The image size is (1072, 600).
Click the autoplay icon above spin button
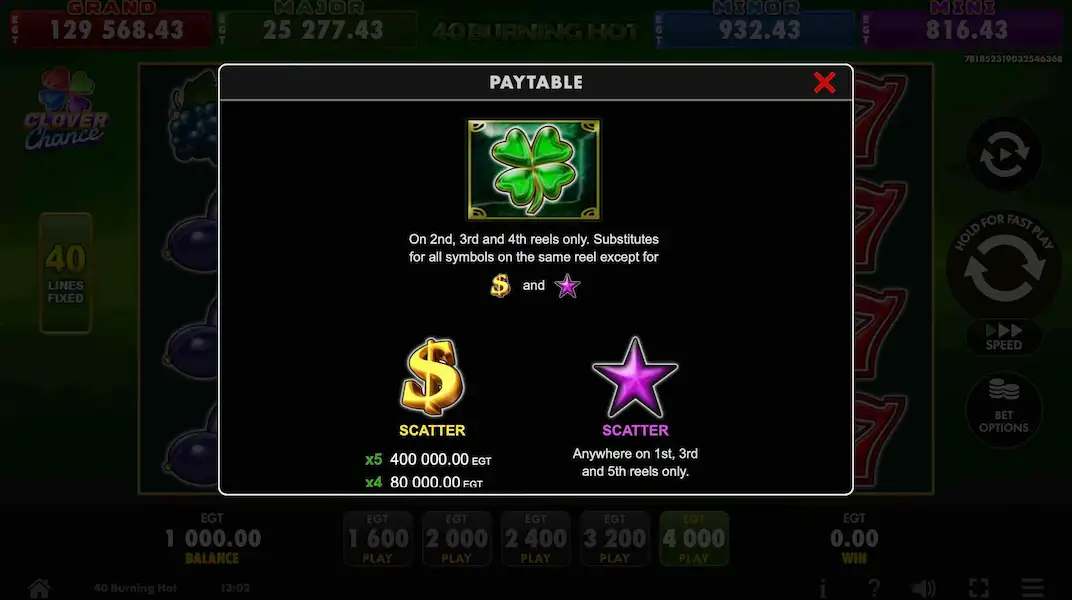(x=1004, y=154)
